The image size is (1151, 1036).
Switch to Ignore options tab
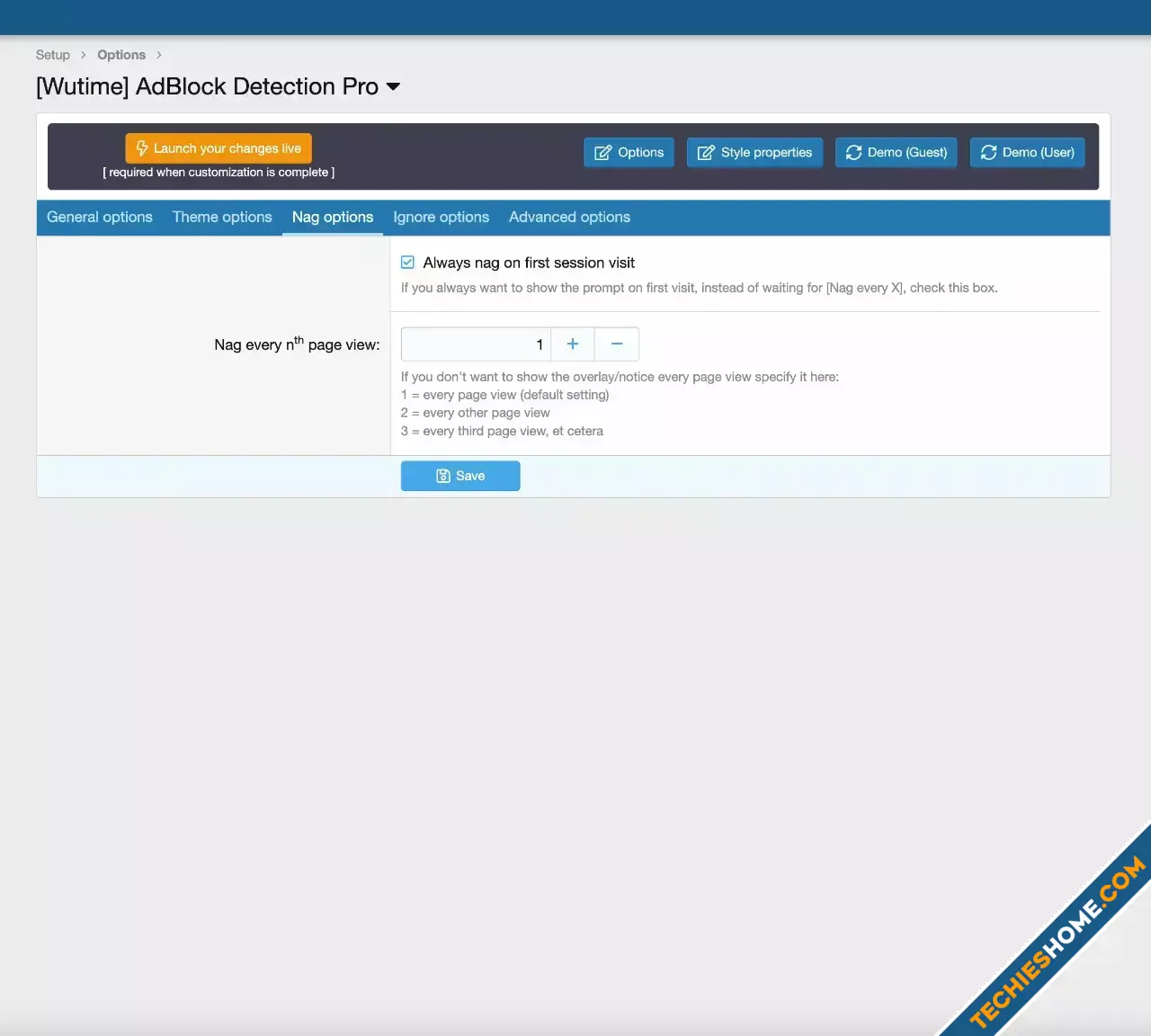(x=442, y=217)
